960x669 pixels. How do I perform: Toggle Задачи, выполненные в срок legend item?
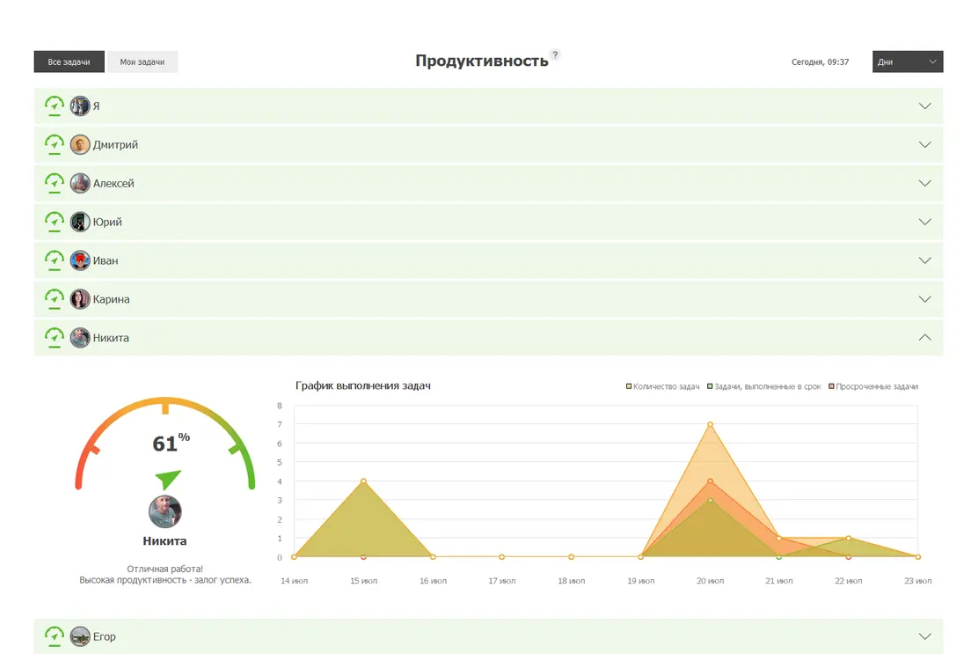764,387
